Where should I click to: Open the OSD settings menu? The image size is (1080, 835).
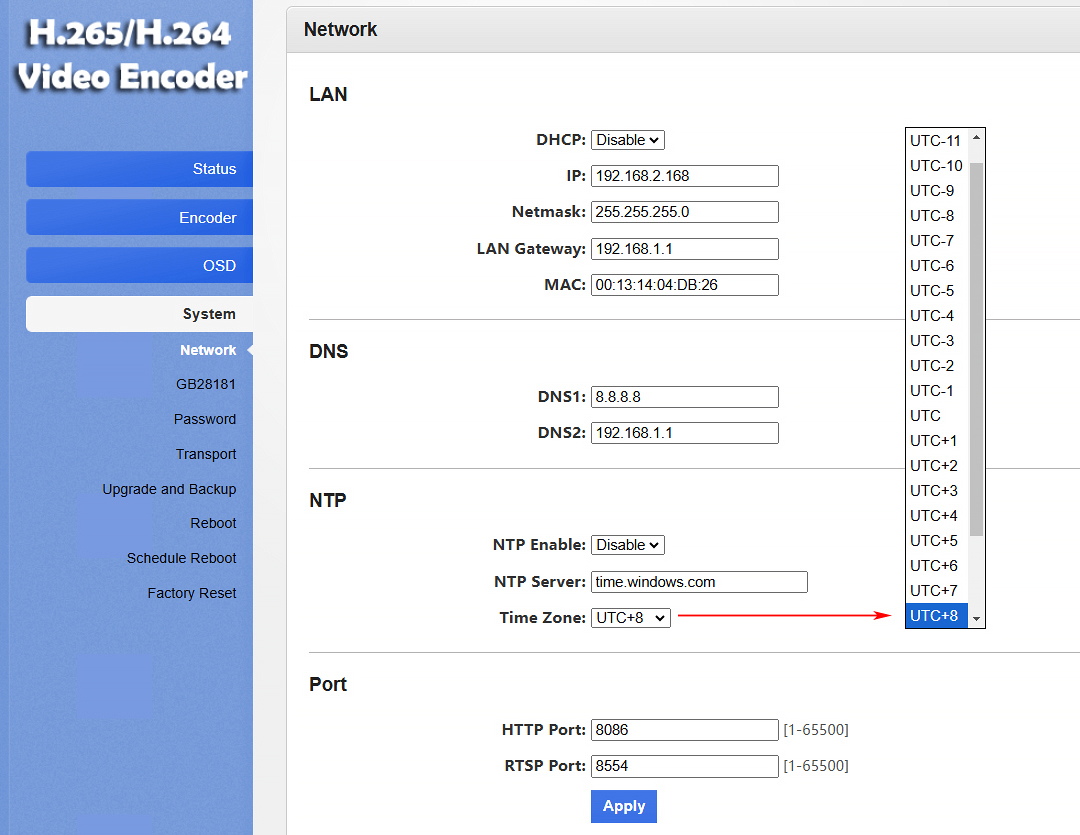pos(140,266)
